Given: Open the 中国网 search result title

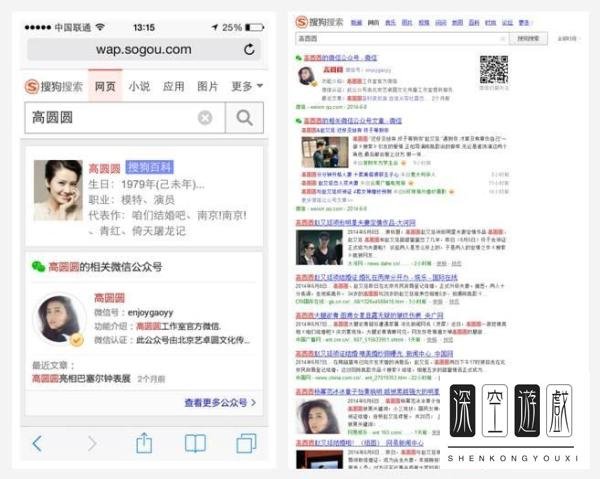Looking at the screenshot, I should 374,354.
